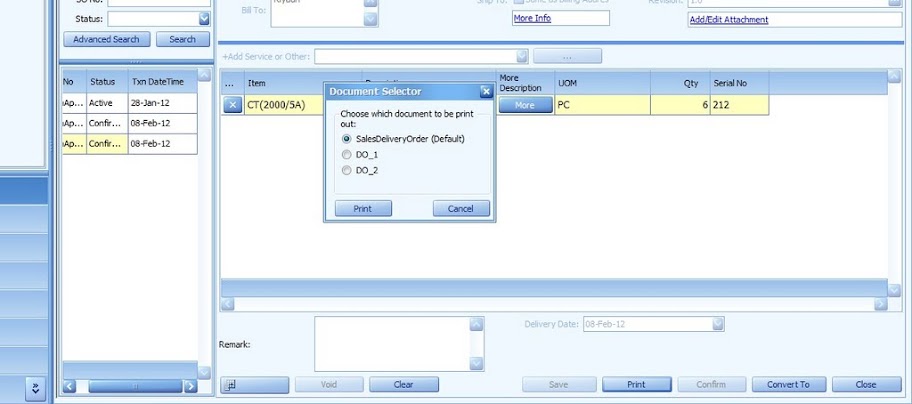Click the bottom toolbar Print button
The image size is (912, 404).
tap(637, 384)
